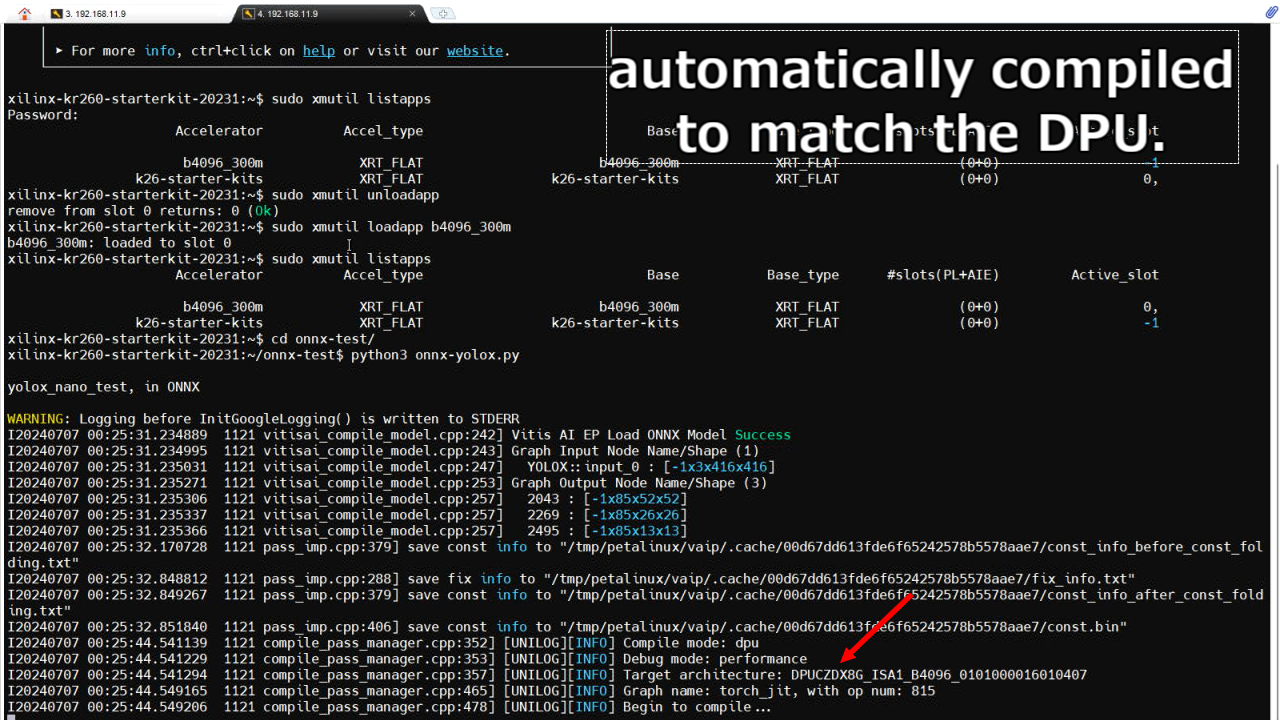Viewport: 1280px width, 720px height.
Task: Click the green 'Success' text in log
Action: click(x=762, y=435)
